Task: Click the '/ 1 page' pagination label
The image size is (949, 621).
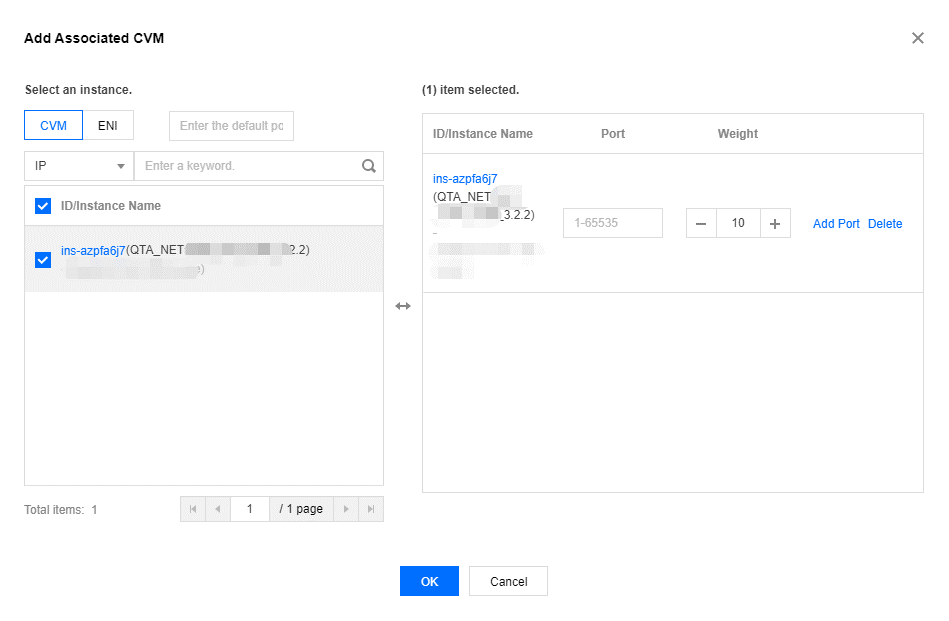Action: point(301,509)
